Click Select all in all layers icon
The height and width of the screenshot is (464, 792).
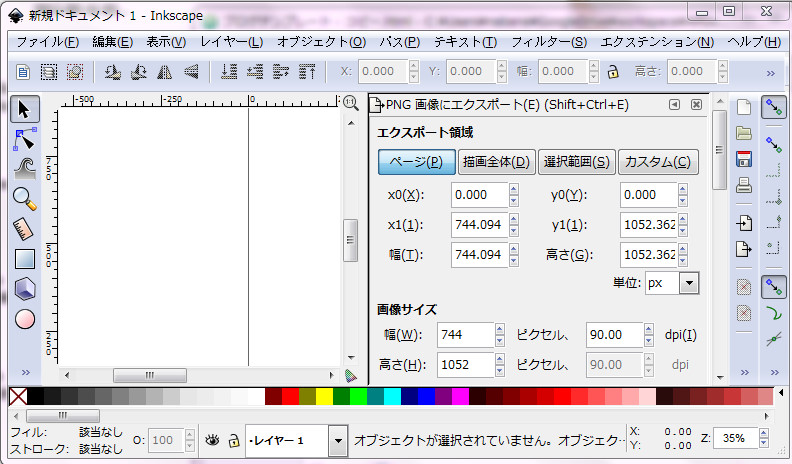[x=49, y=72]
